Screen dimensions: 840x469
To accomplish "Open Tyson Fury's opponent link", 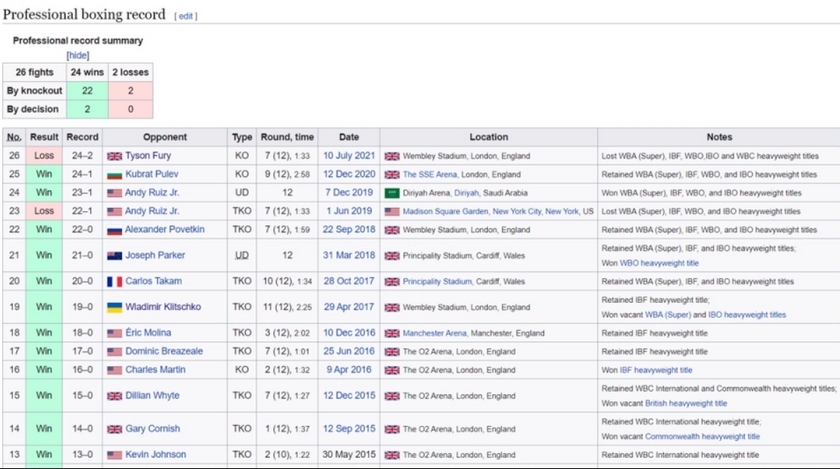I will (148, 155).
